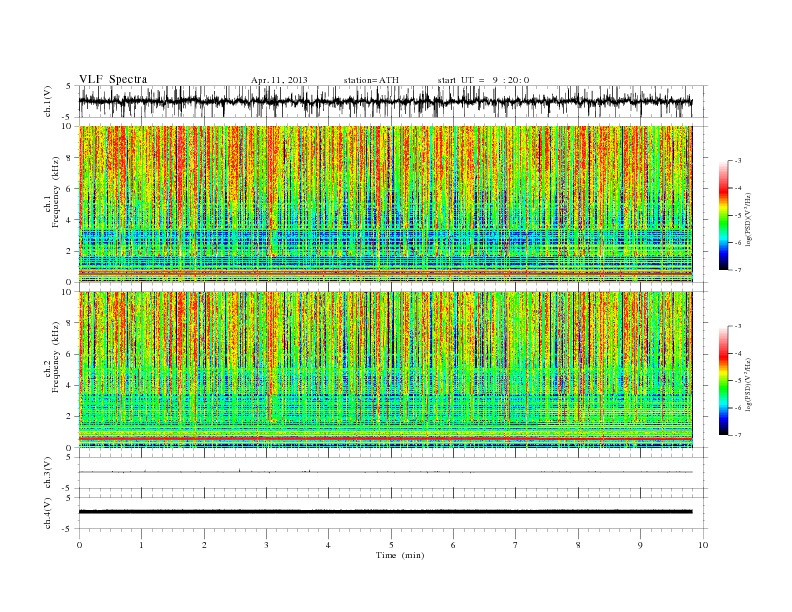This screenshot has width=792, height=612.
Task: Click inside the ch.2 spectrogram panel
Action: point(385,369)
